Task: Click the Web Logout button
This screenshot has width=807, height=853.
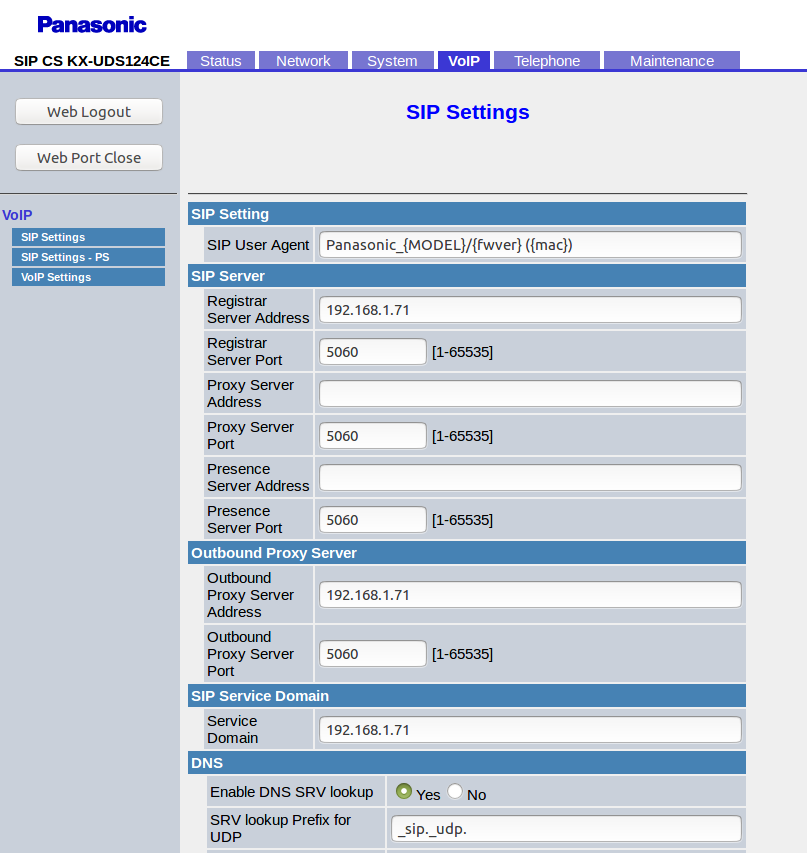Action: point(88,111)
